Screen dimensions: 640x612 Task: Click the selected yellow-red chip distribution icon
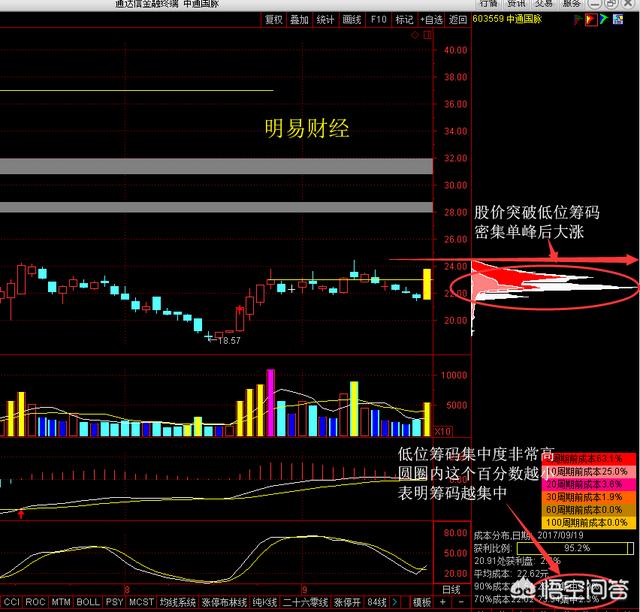coord(591,19)
